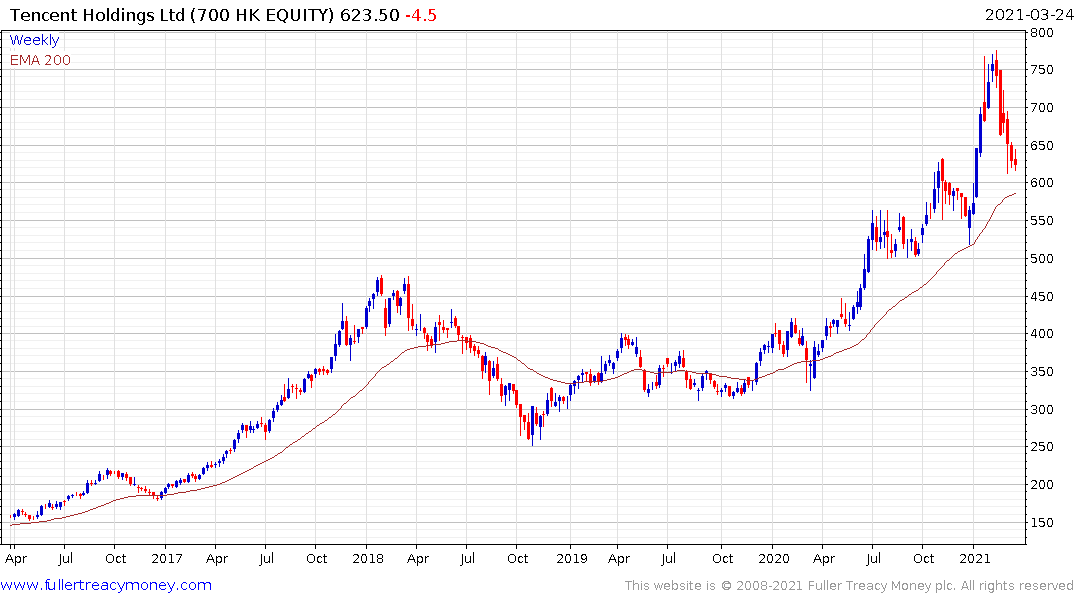Click the 550 price axis label
Viewport: 1075px width, 600px height.
(x=1042, y=221)
